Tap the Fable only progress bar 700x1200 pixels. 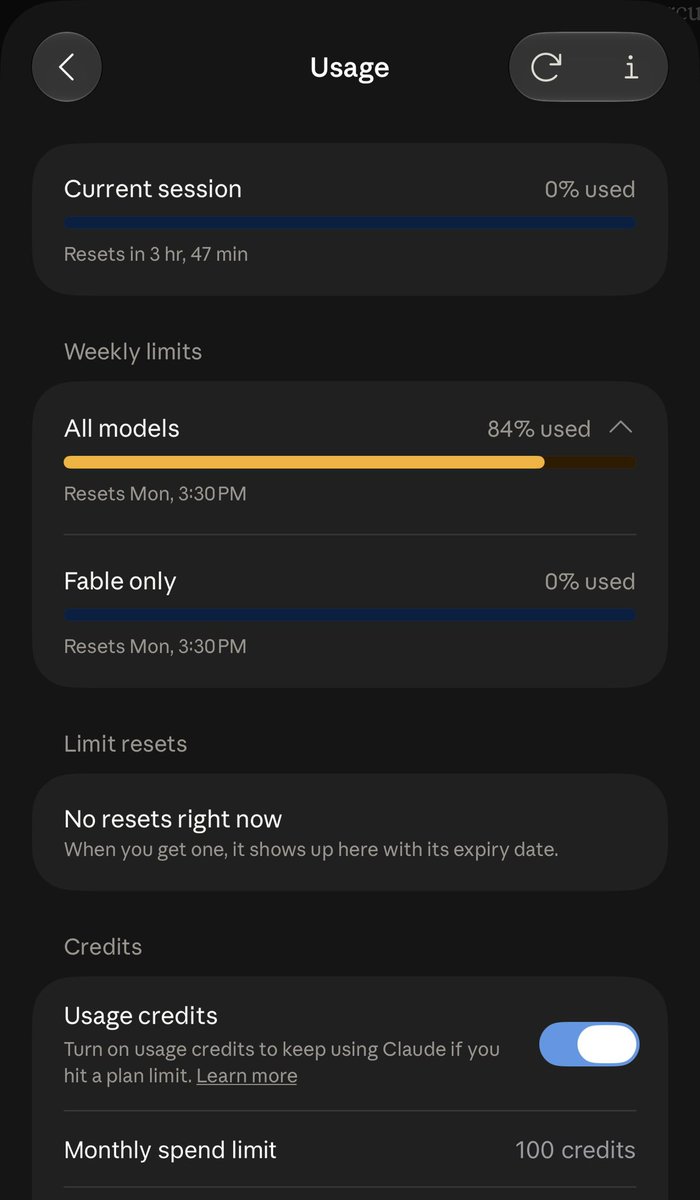pyautogui.click(x=350, y=615)
